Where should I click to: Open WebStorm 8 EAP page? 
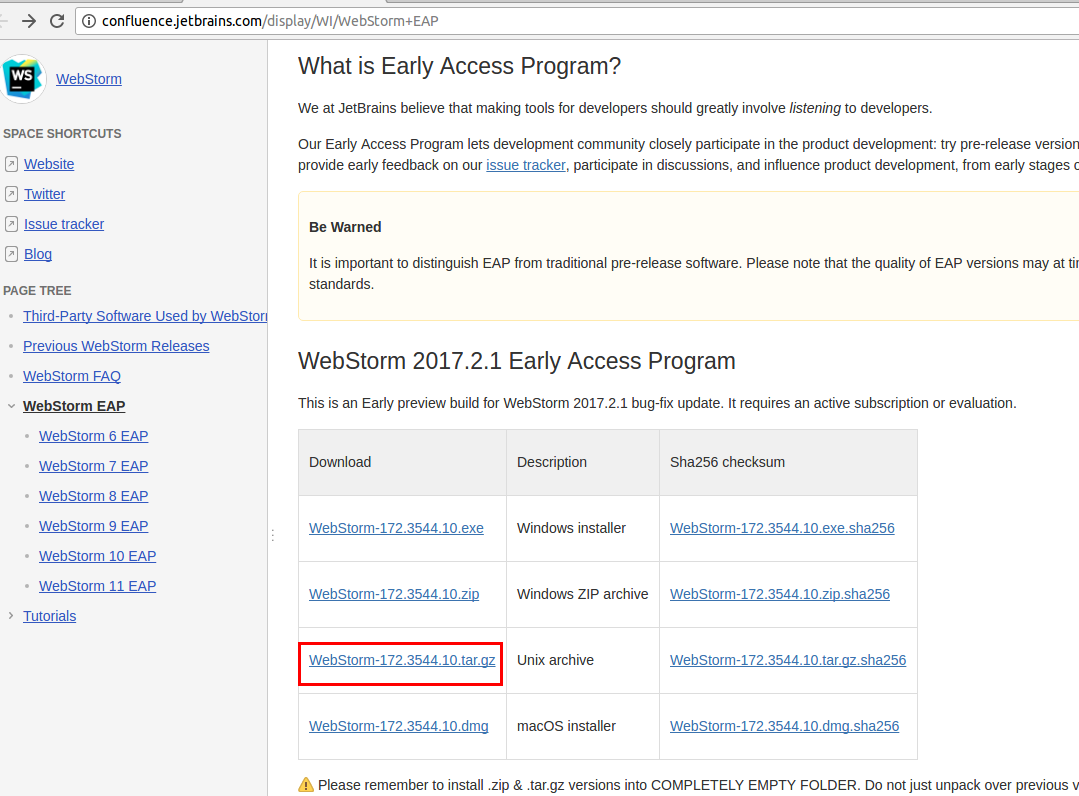(x=94, y=496)
